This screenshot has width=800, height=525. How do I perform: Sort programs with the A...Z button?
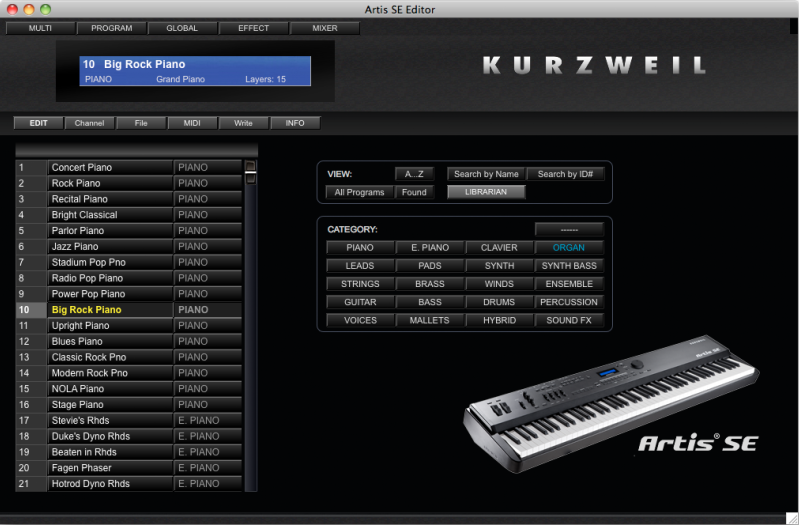point(414,174)
